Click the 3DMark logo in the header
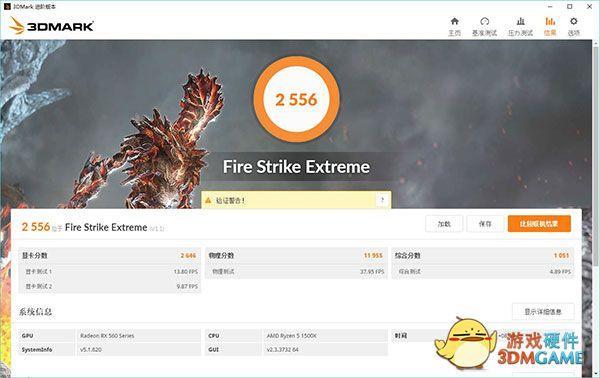 coord(51,26)
